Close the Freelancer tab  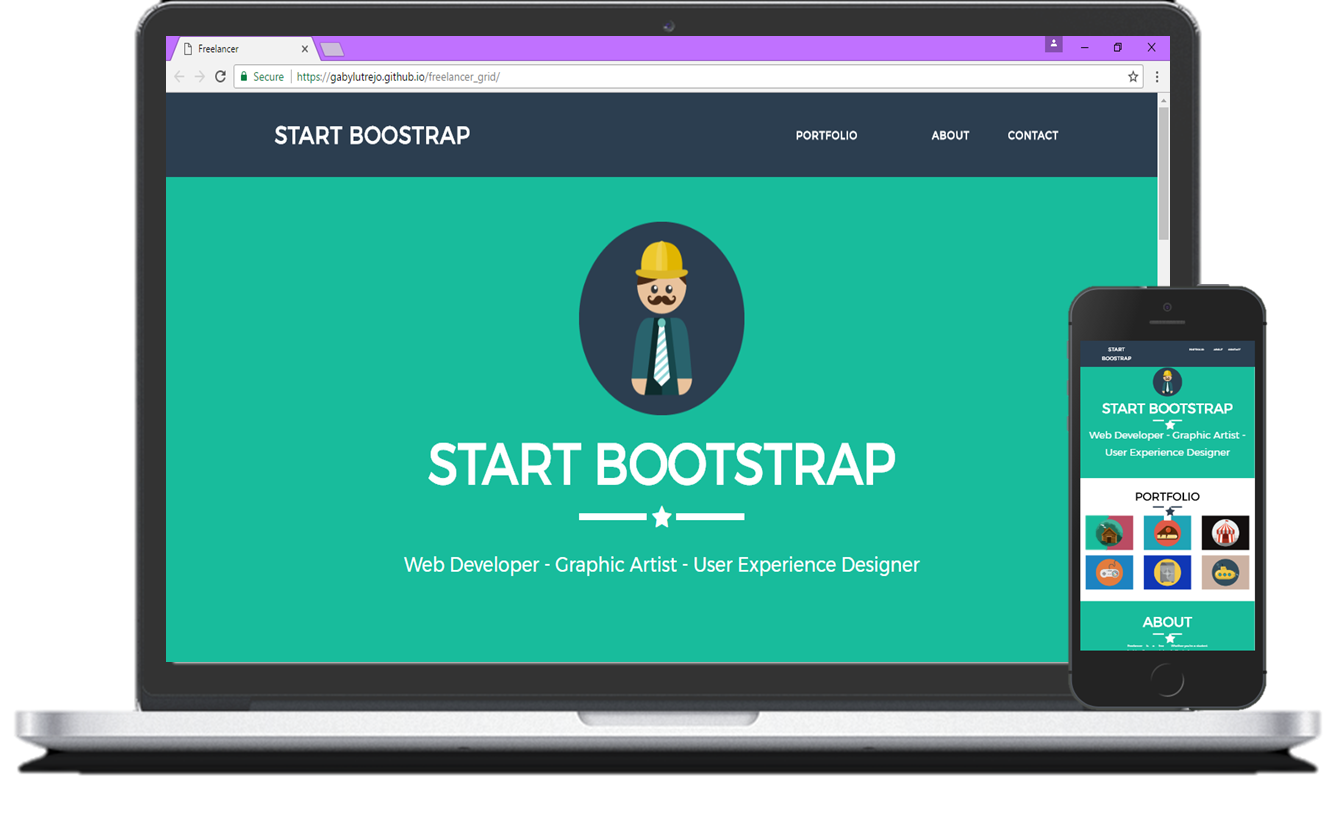click(305, 49)
